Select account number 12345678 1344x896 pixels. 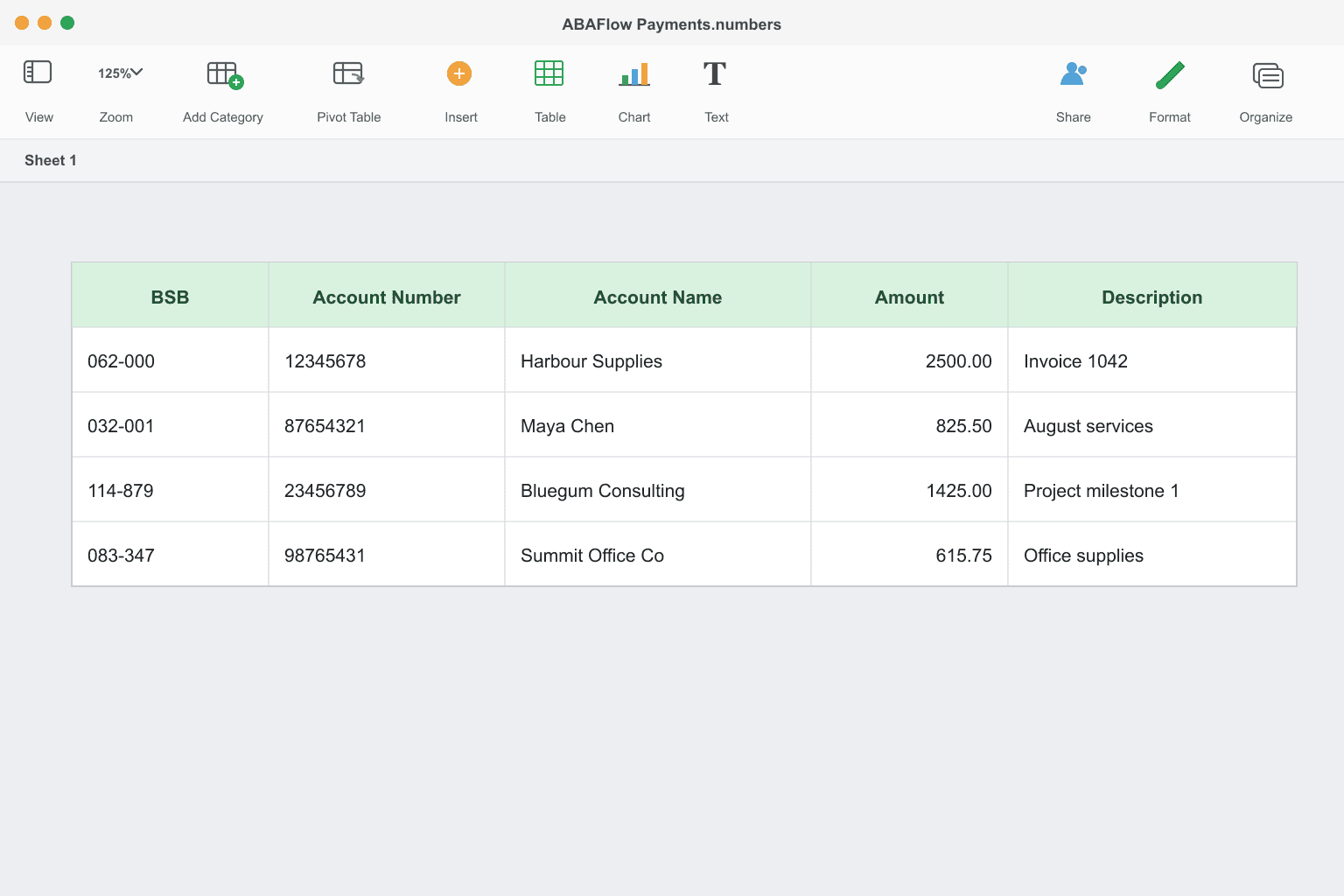point(387,360)
